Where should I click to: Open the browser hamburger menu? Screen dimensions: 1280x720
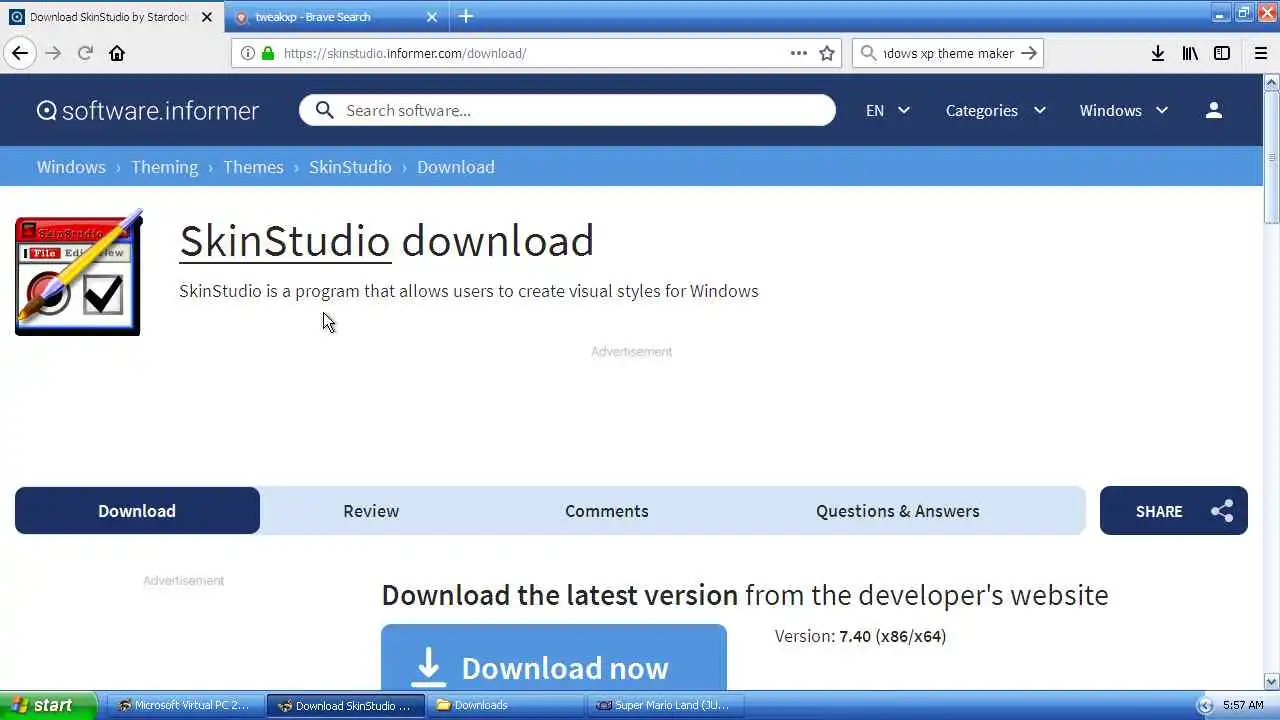tap(1261, 53)
